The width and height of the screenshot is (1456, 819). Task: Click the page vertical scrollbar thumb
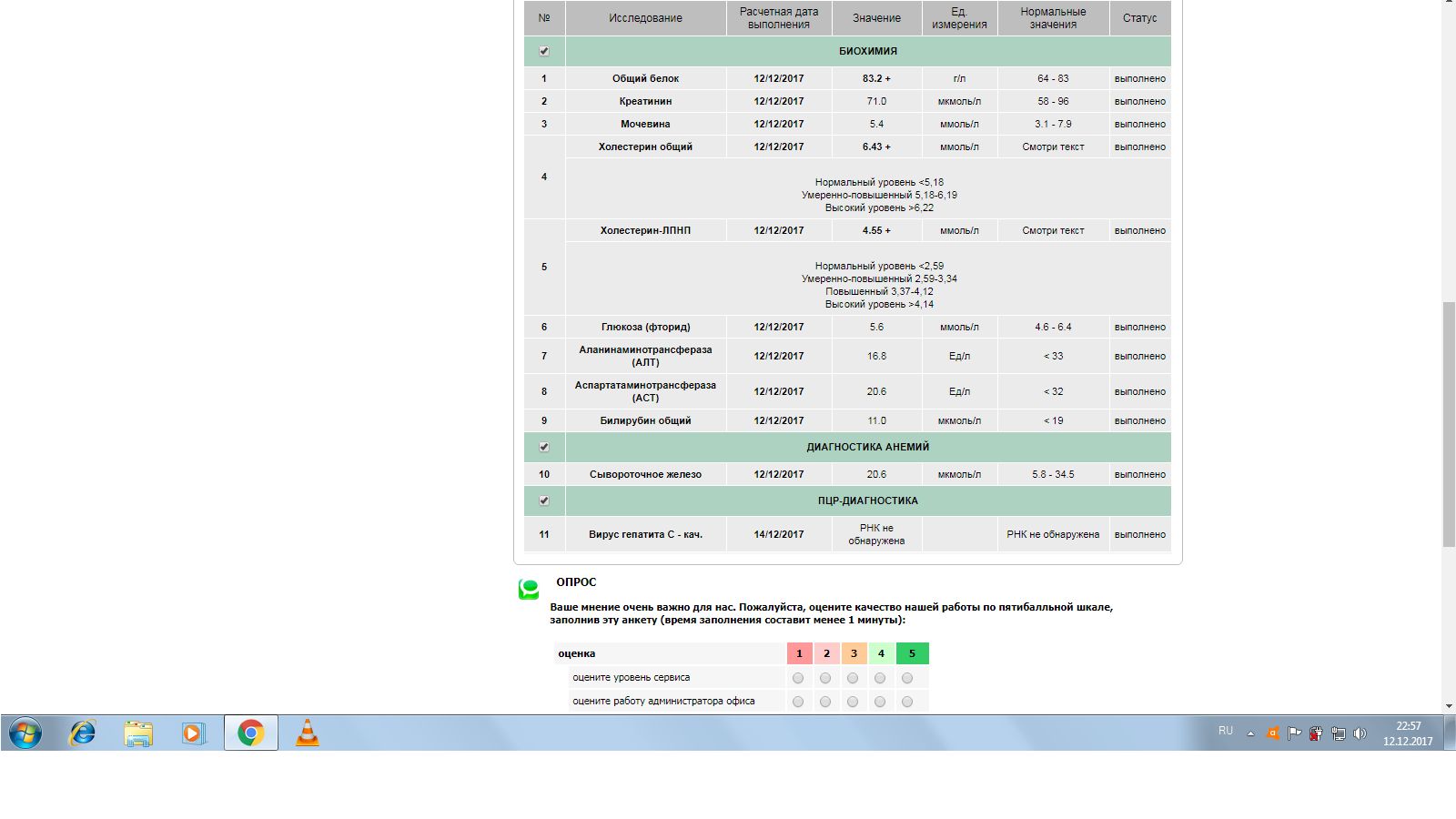point(1449,423)
